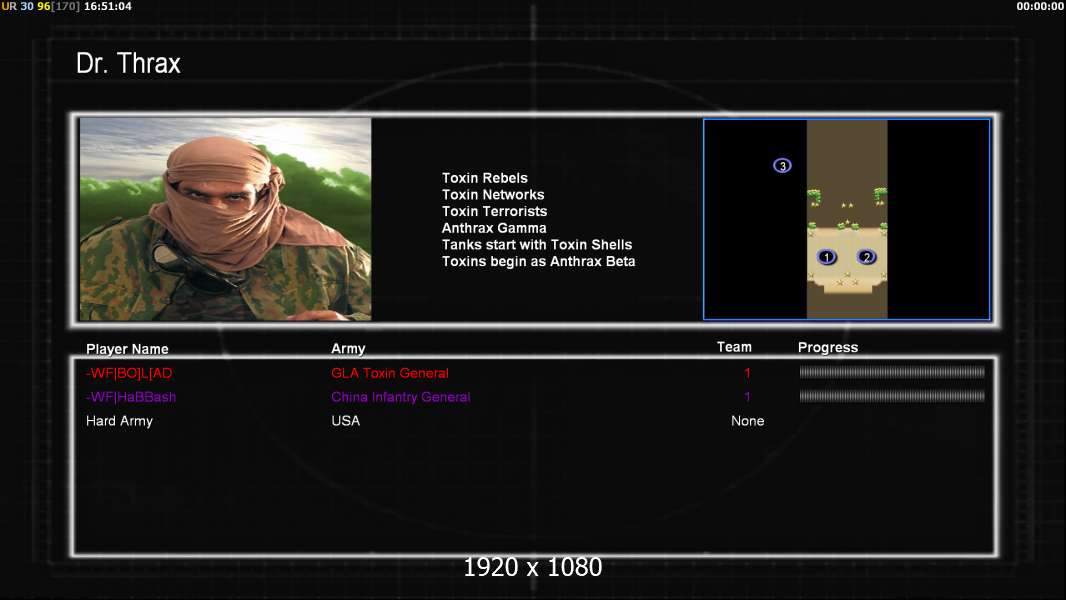Click the Player Name column header
The width and height of the screenshot is (1066, 600).
point(127,349)
